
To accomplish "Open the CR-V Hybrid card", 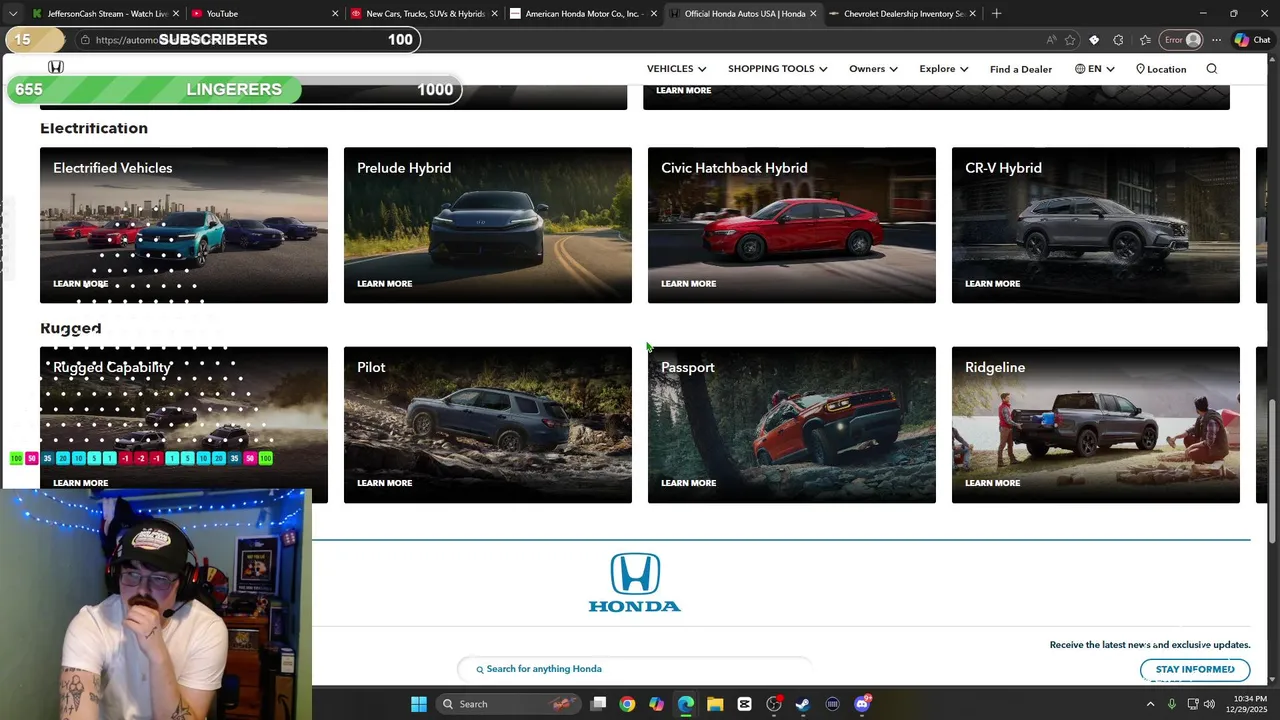I will (x=1096, y=225).
